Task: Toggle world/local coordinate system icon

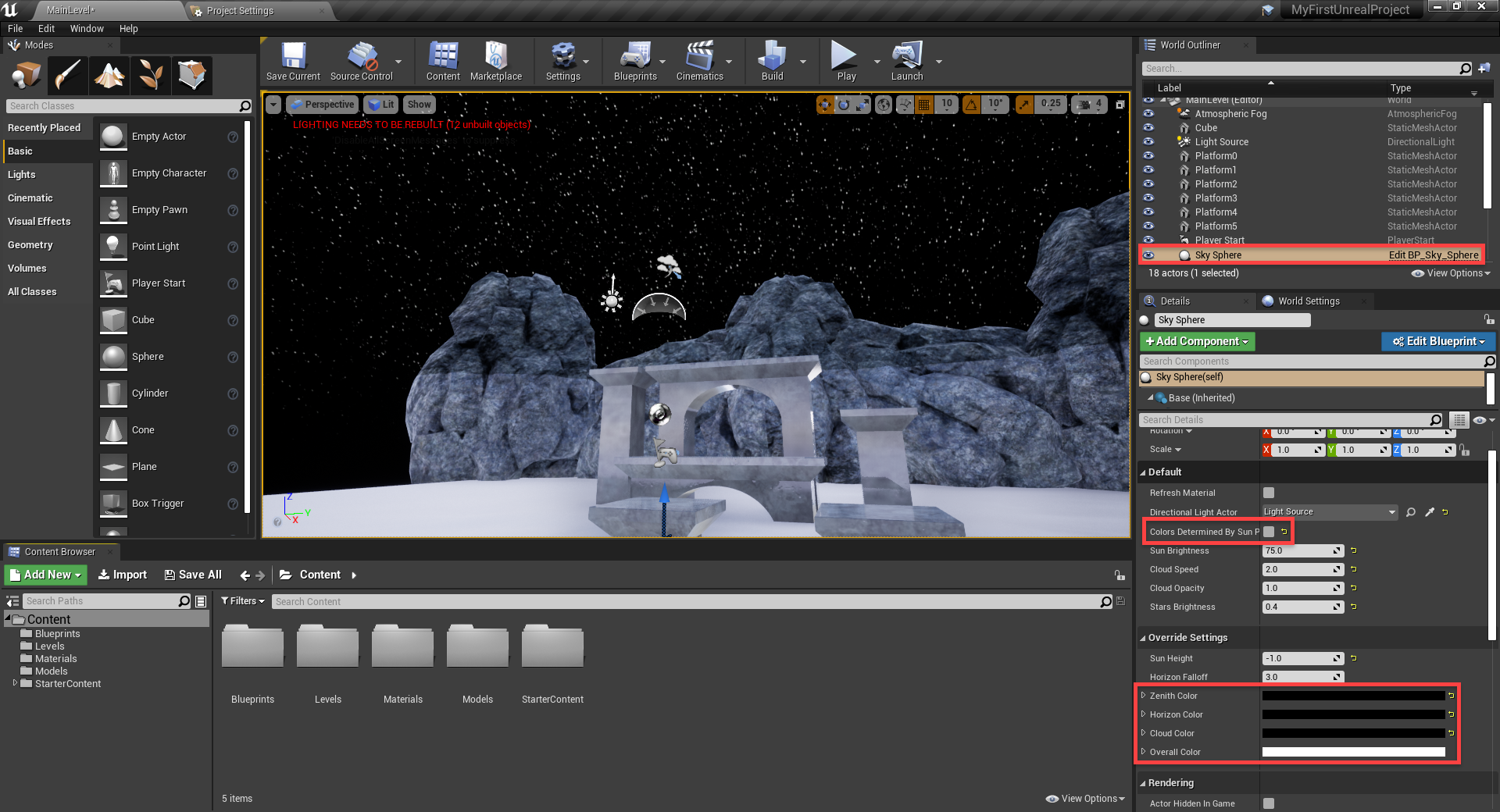Action: pyautogui.click(x=884, y=105)
